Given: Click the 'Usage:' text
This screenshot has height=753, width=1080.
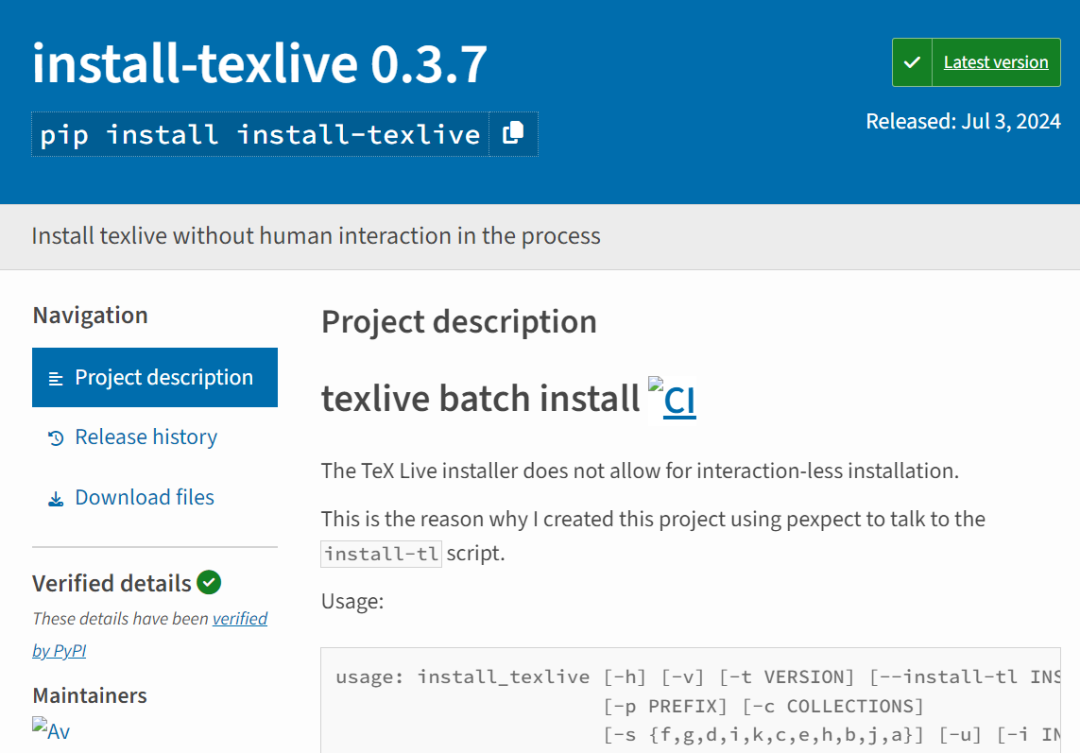Looking at the screenshot, I should tap(353, 601).
